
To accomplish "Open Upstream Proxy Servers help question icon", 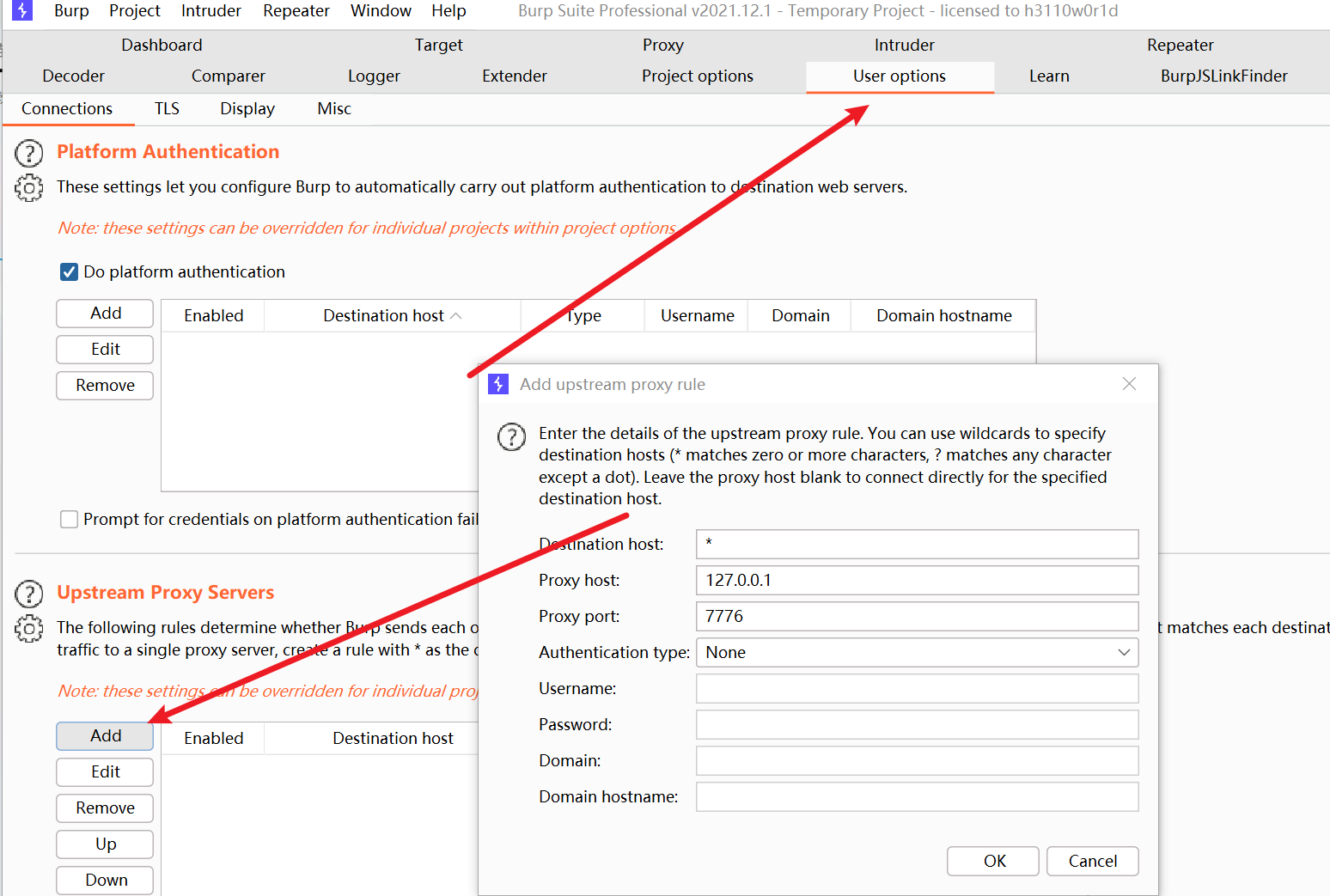I will pos(29,594).
